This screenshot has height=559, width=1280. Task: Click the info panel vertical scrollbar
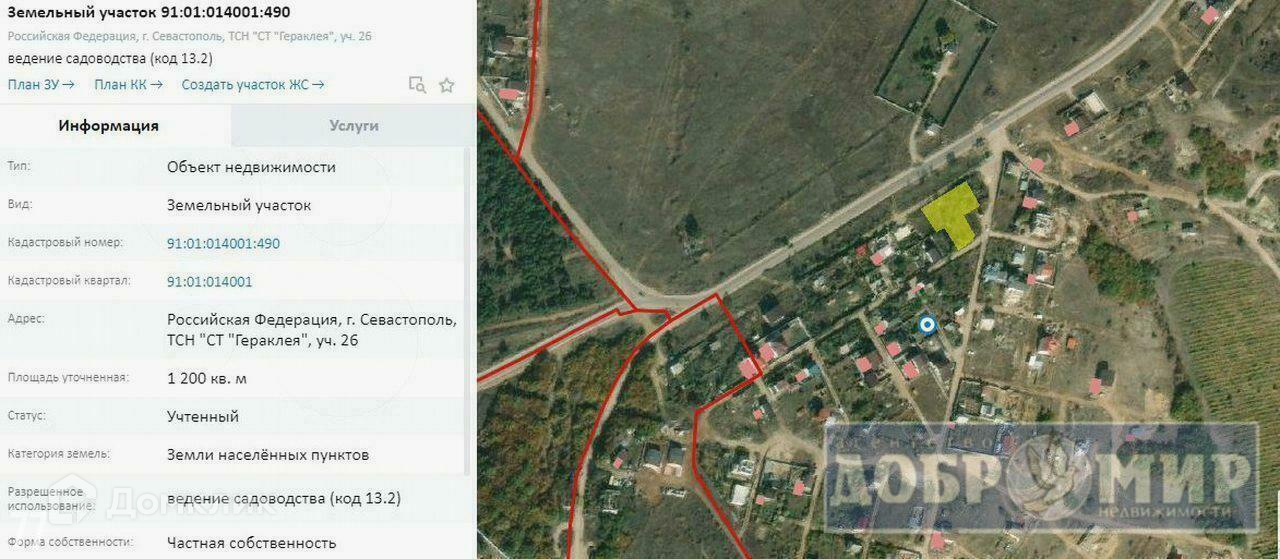469,310
